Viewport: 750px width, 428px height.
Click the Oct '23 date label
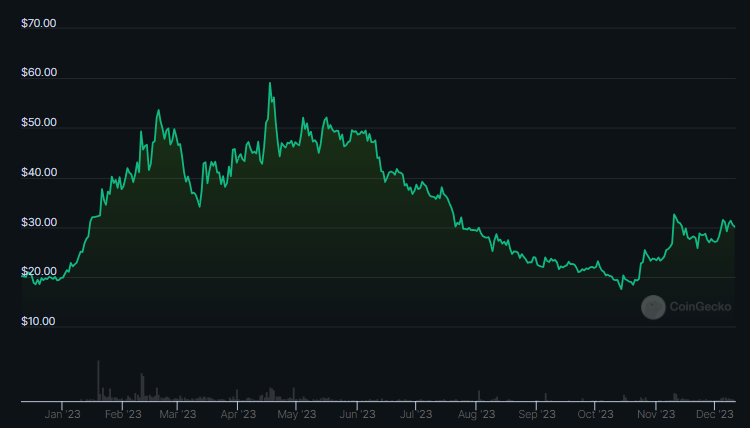595,414
